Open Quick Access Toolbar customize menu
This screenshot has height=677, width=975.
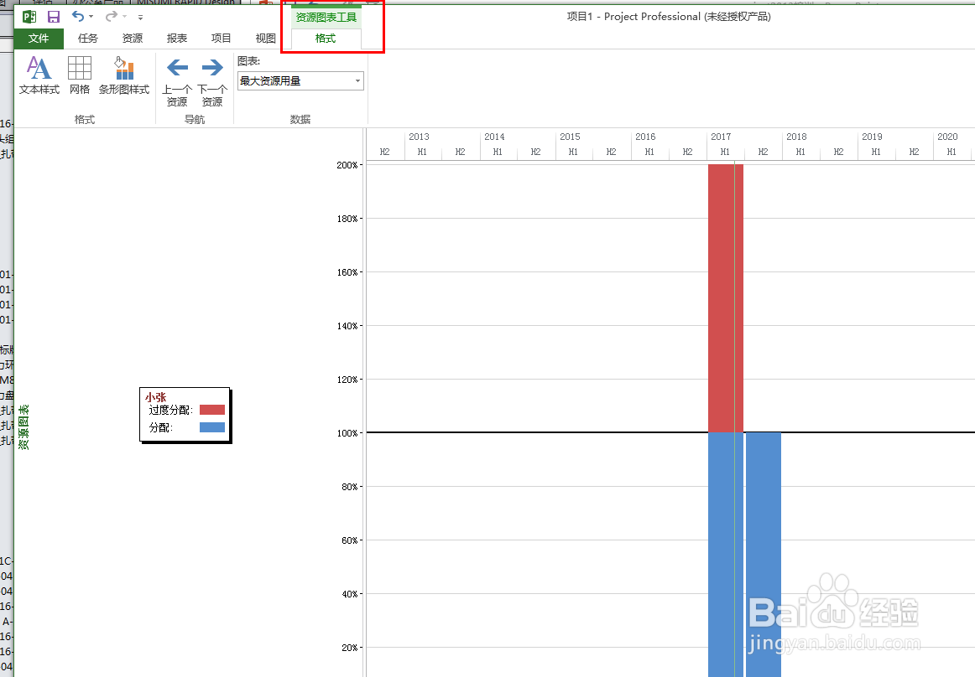(140, 16)
